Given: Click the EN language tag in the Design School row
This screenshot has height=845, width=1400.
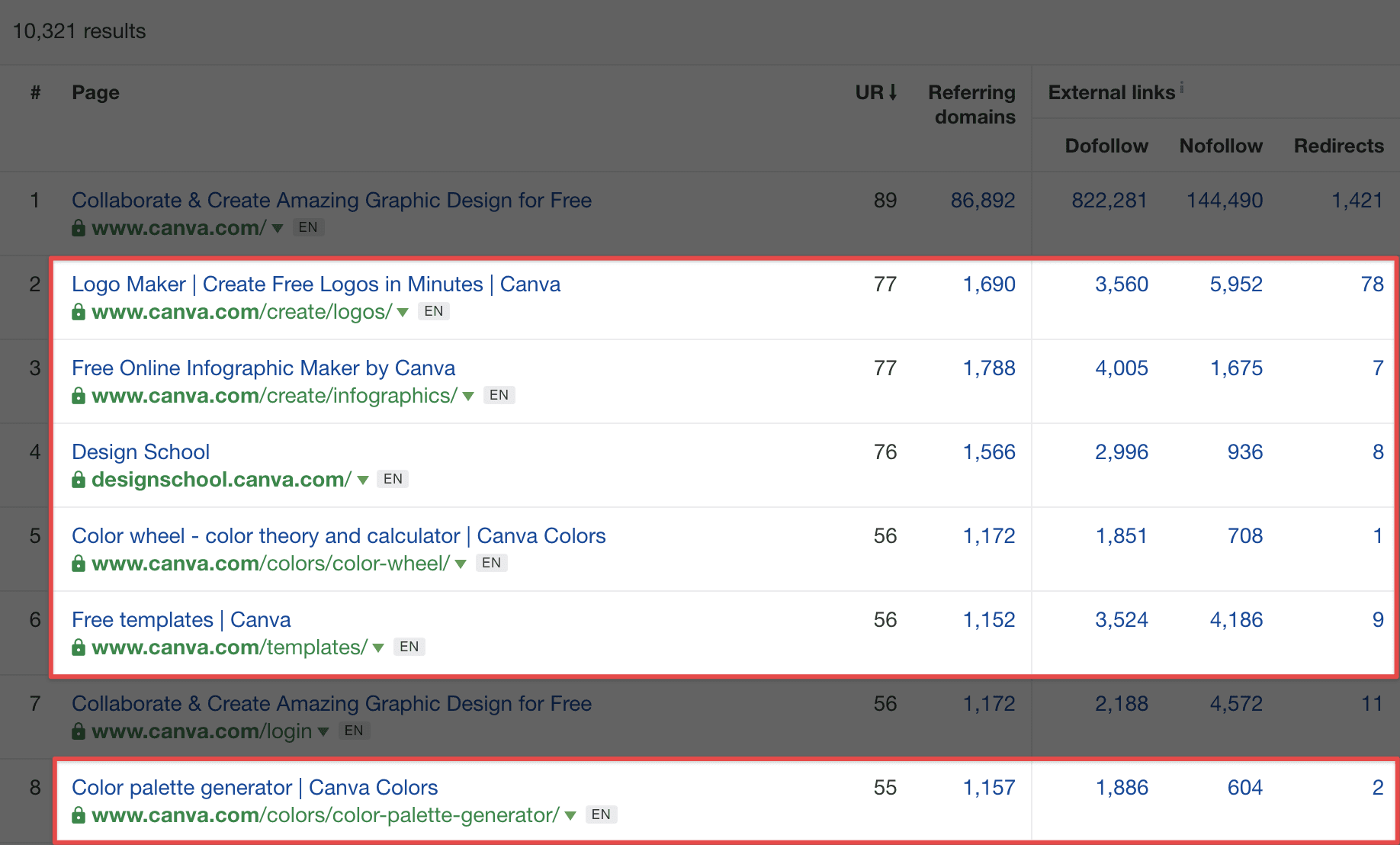Looking at the screenshot, I should point(393,479).
